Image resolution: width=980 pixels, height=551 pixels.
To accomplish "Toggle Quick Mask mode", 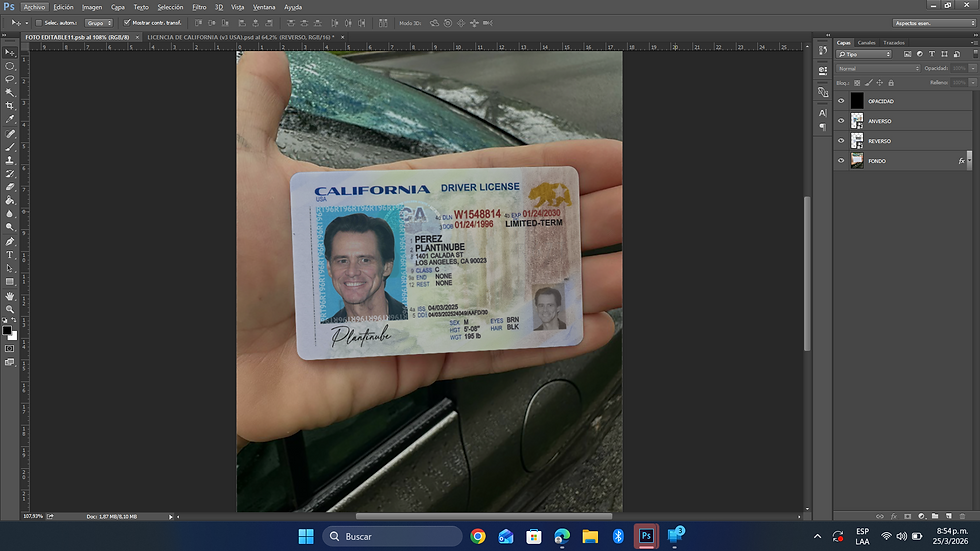I will (9, 349).
